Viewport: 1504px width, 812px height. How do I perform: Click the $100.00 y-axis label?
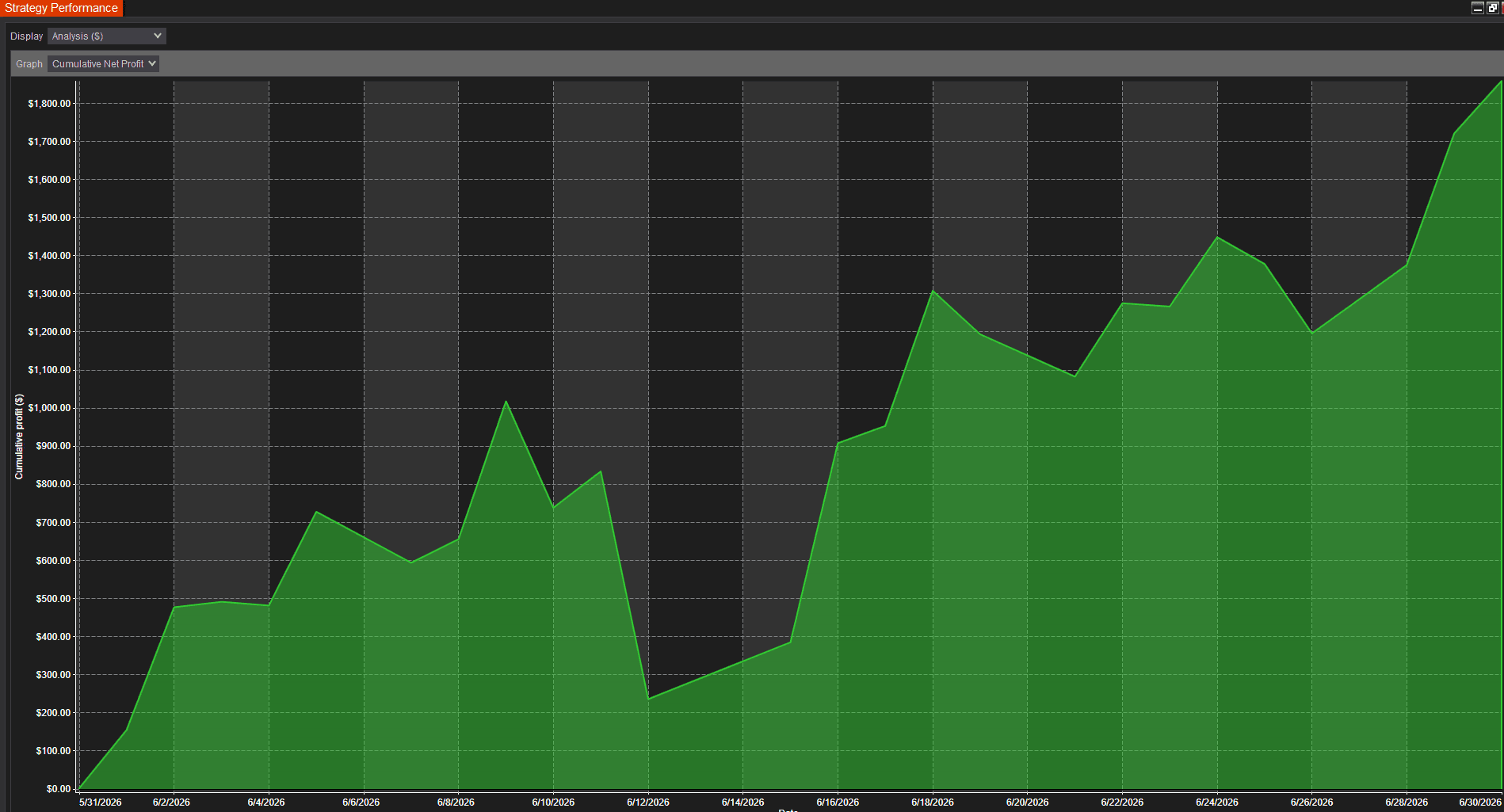click(x=53, y=751)
